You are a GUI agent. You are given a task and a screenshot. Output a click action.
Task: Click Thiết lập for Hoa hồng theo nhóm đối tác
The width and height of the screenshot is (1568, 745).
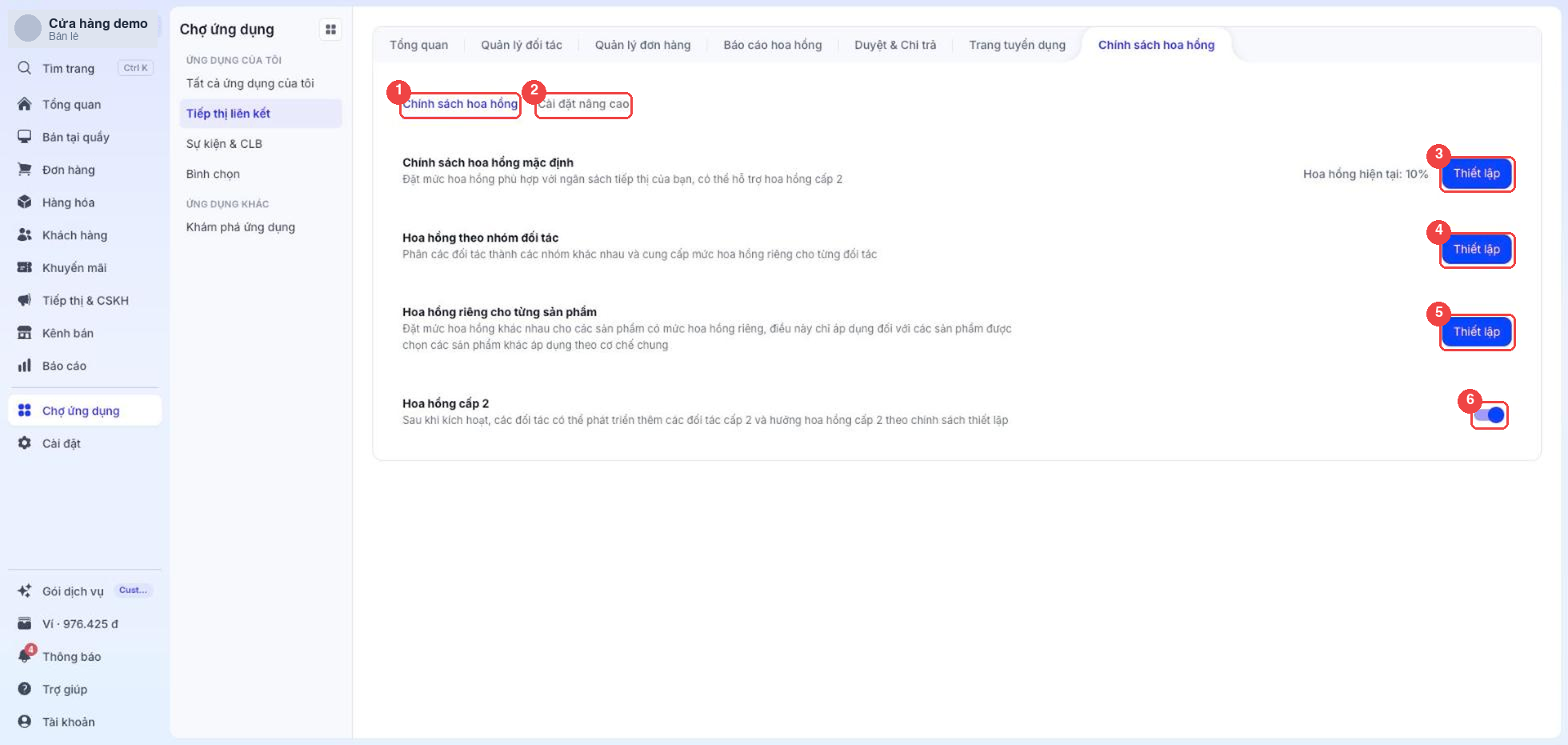pyautogui.click(x=1477, y=250)
